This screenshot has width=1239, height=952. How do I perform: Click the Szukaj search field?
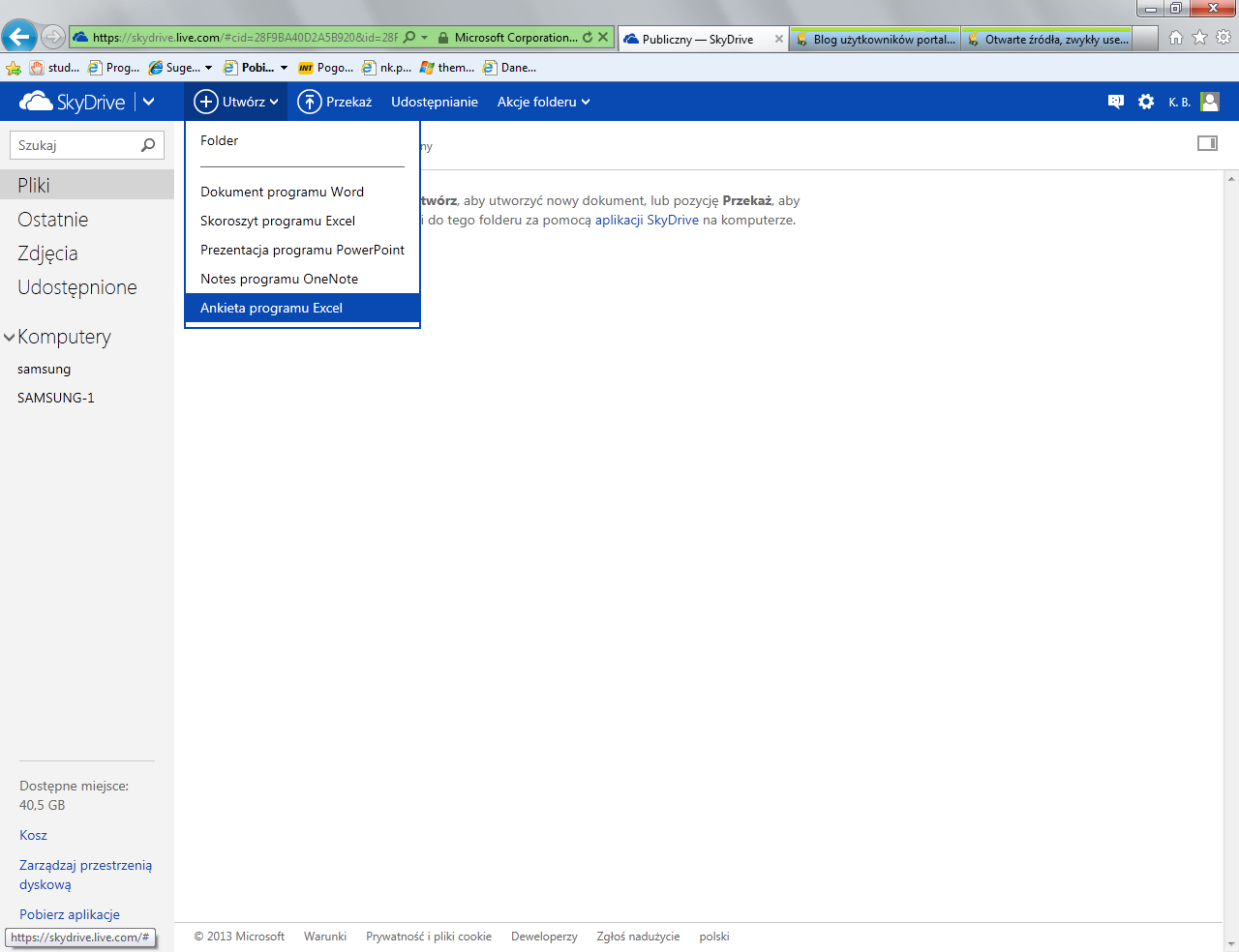[x=76, y=145]
